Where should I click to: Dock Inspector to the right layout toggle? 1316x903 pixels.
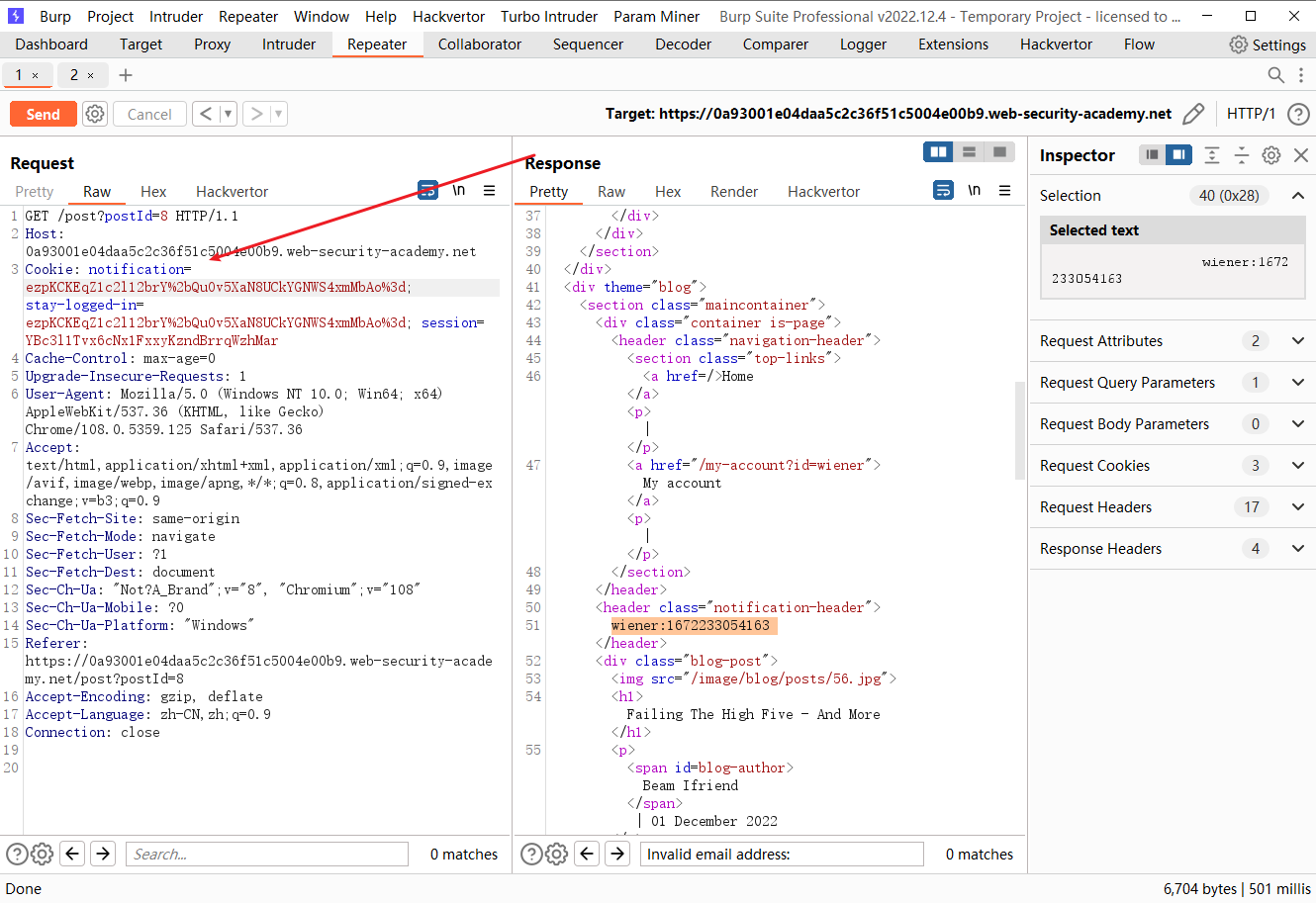point(1178,154)
